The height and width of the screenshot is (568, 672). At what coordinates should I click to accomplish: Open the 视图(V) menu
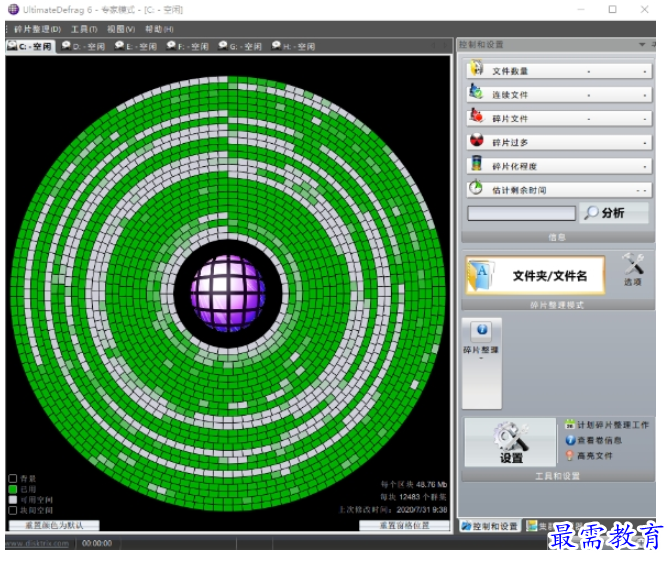pyautogui.click(x=121, y=29)
